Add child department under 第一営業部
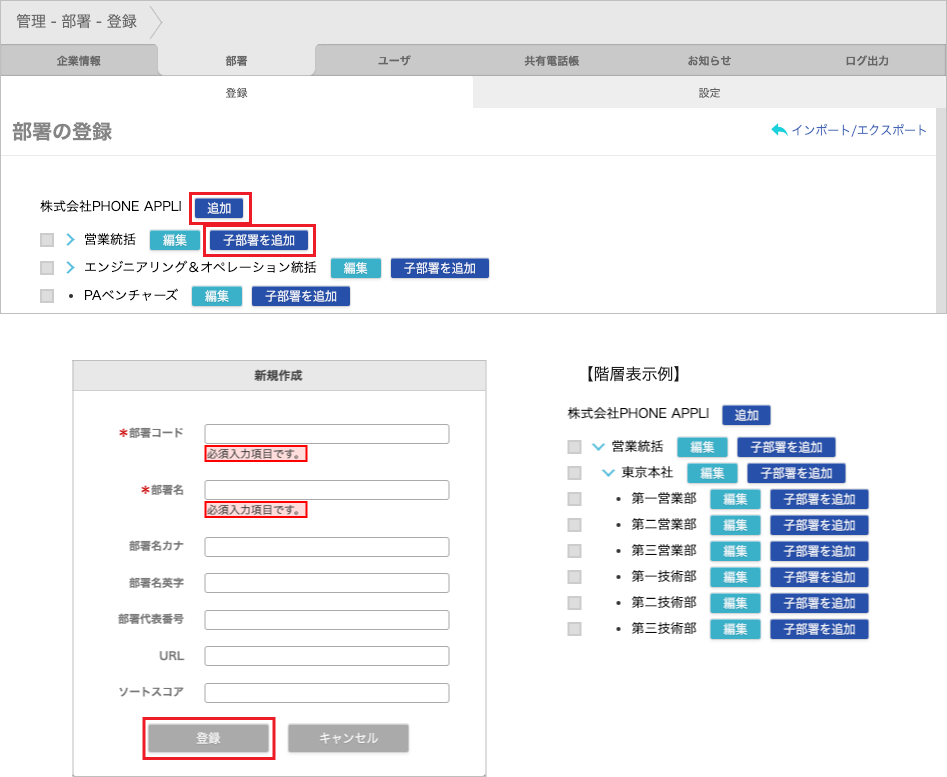947x777 pixels. click(x=820, y=499)
